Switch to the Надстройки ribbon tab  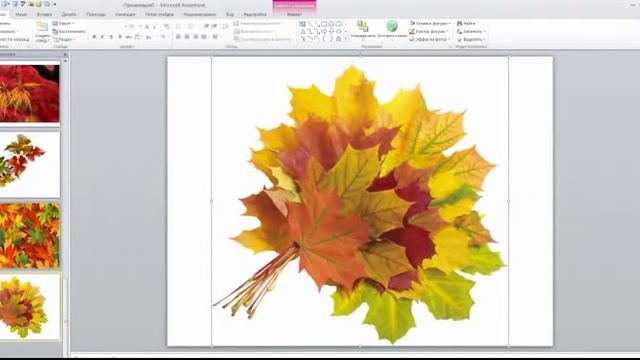pyautogui.click(x=255, y=14)
